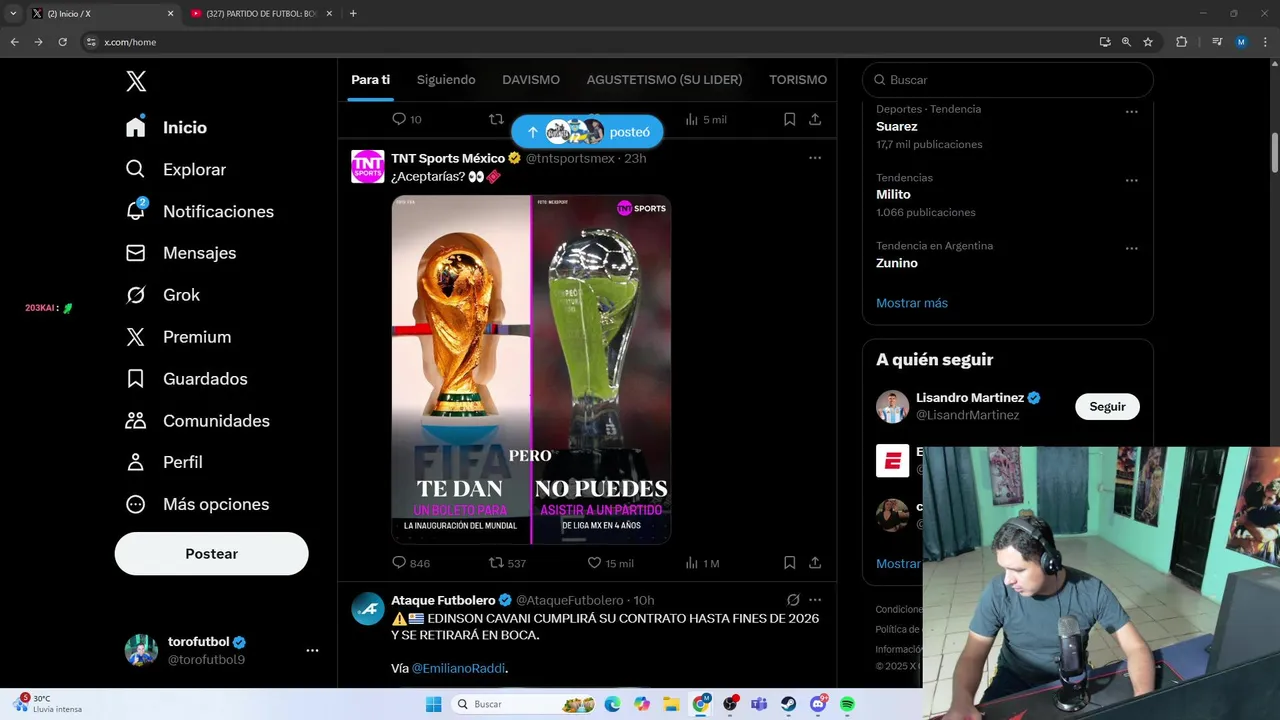Click Grok icon on Ataque Futbolero post
1280x720 pixels.
[x=793, y=600]
